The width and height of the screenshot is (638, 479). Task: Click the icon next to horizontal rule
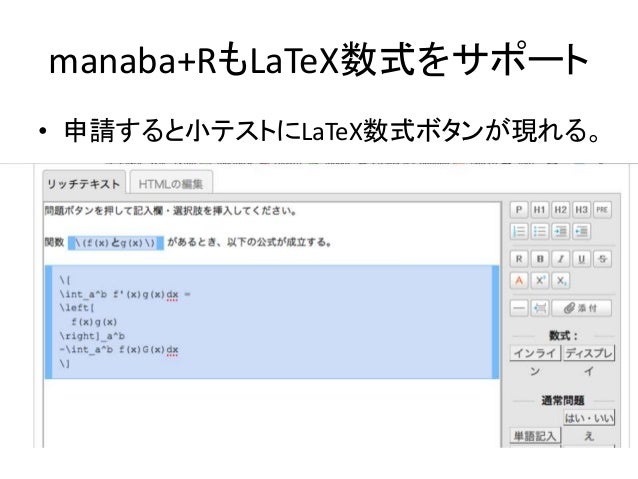tap(540, 308)
